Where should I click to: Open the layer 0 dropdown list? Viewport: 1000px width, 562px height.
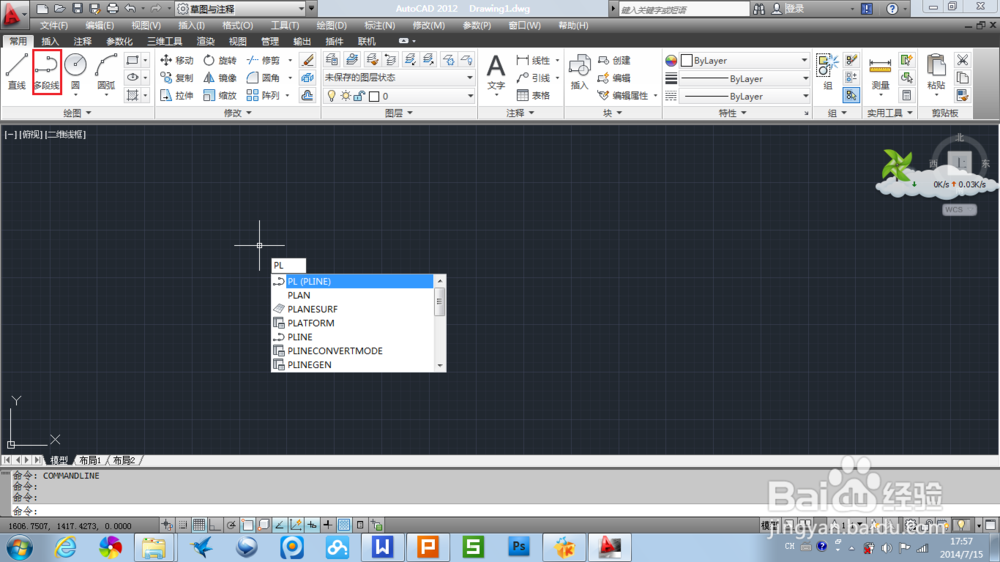pyautogui.click(x=399, y=96)
